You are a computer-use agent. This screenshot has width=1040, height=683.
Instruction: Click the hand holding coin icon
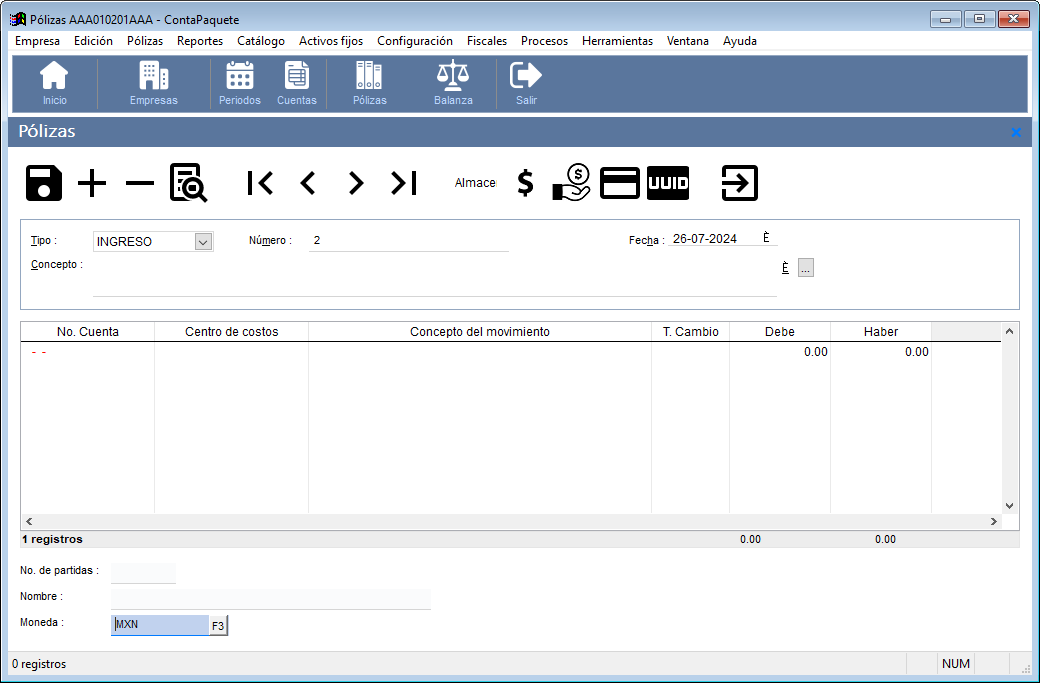tap(572, 183)
